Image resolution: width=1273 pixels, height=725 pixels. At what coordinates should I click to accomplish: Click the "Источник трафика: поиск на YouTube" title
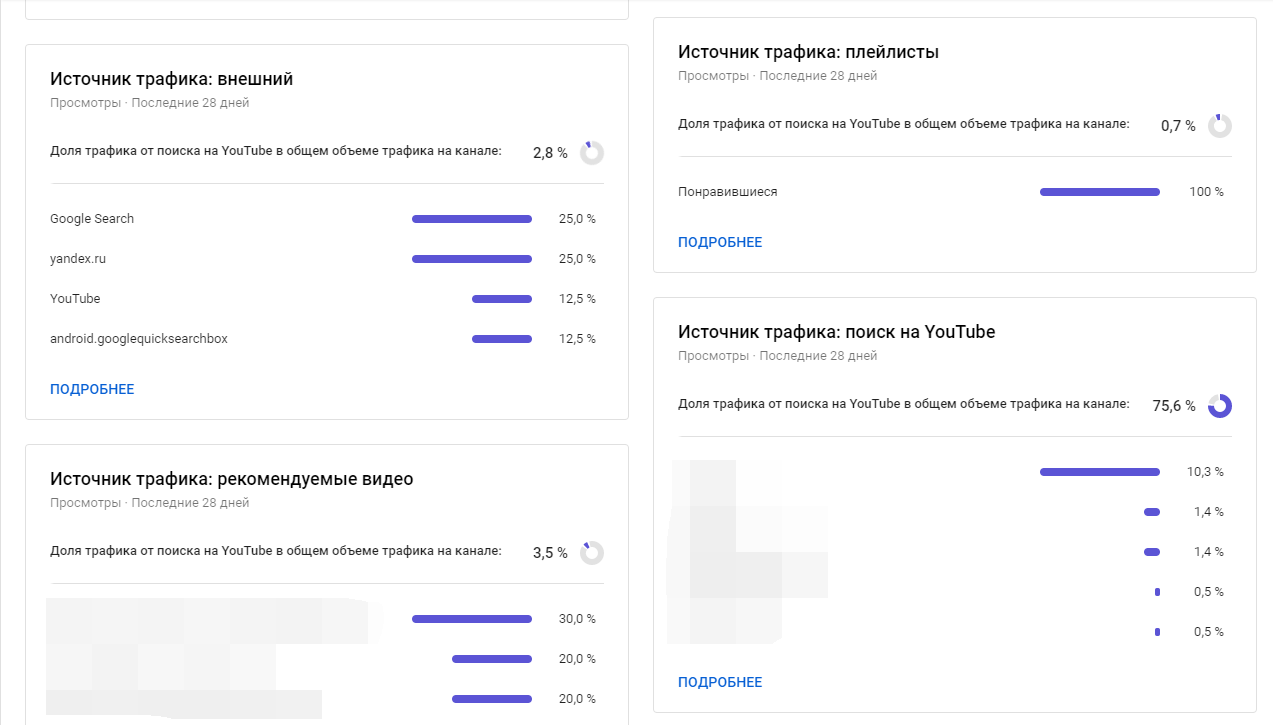tap(836, 332)
